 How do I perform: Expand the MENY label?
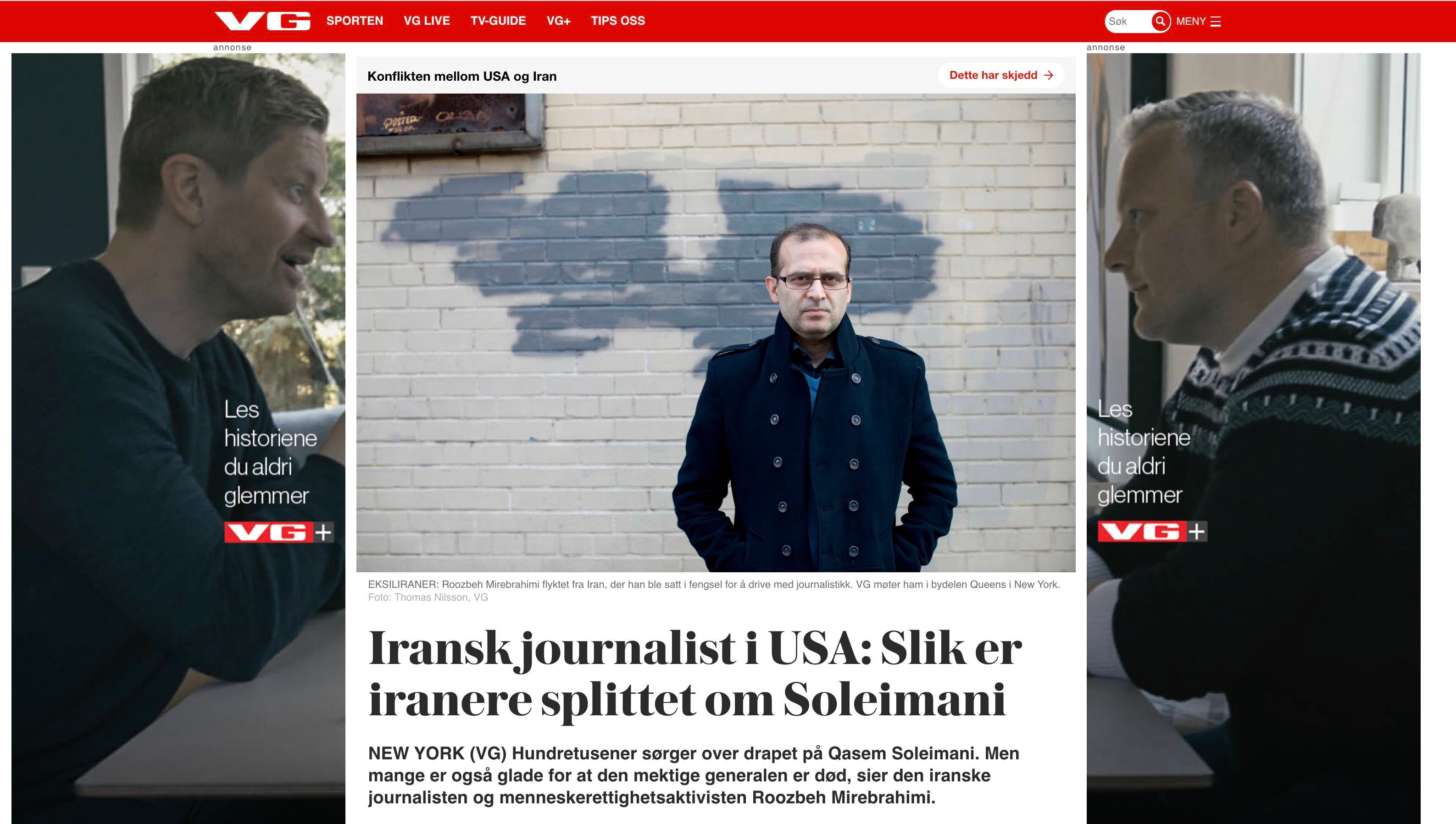pos(1191,22)
